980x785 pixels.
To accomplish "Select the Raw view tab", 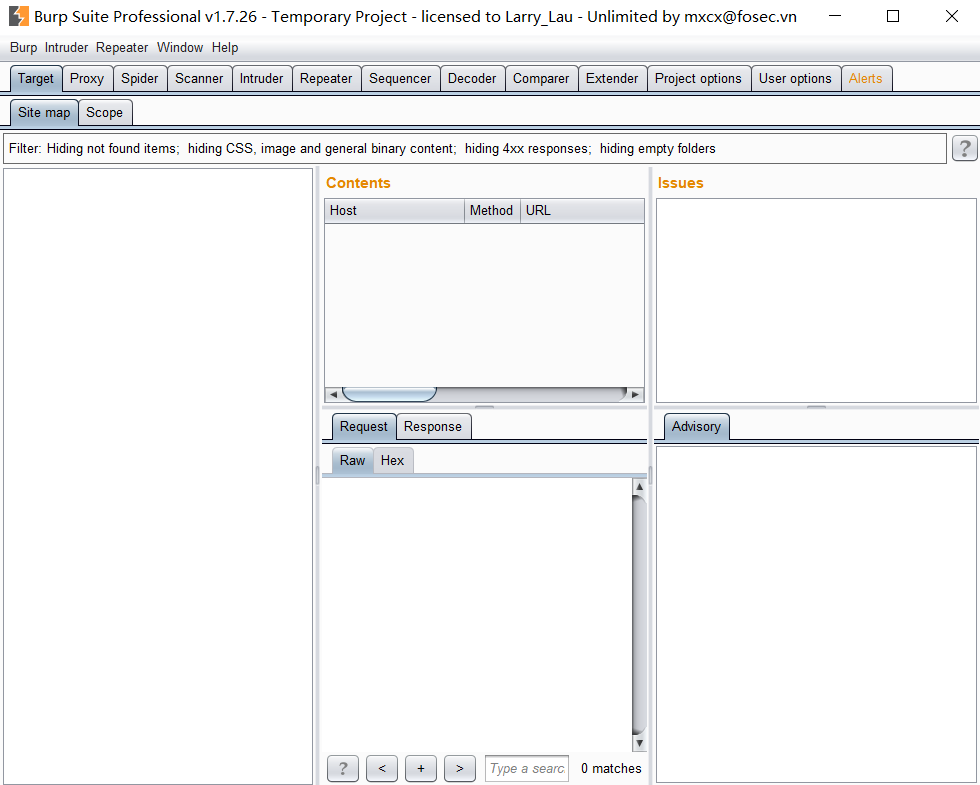I will (x=352, y=460).
